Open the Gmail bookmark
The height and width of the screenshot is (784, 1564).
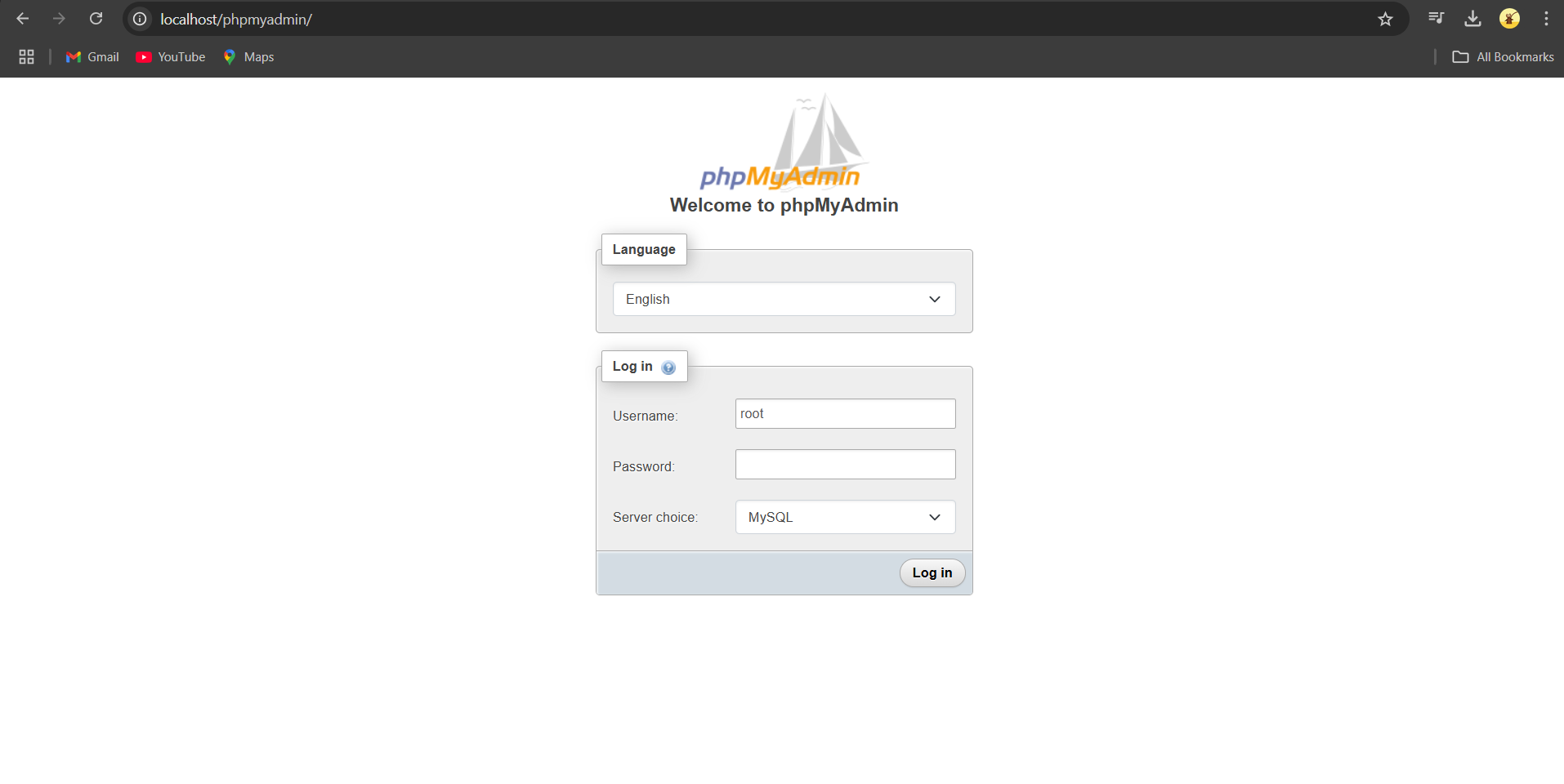pos(92,56)
